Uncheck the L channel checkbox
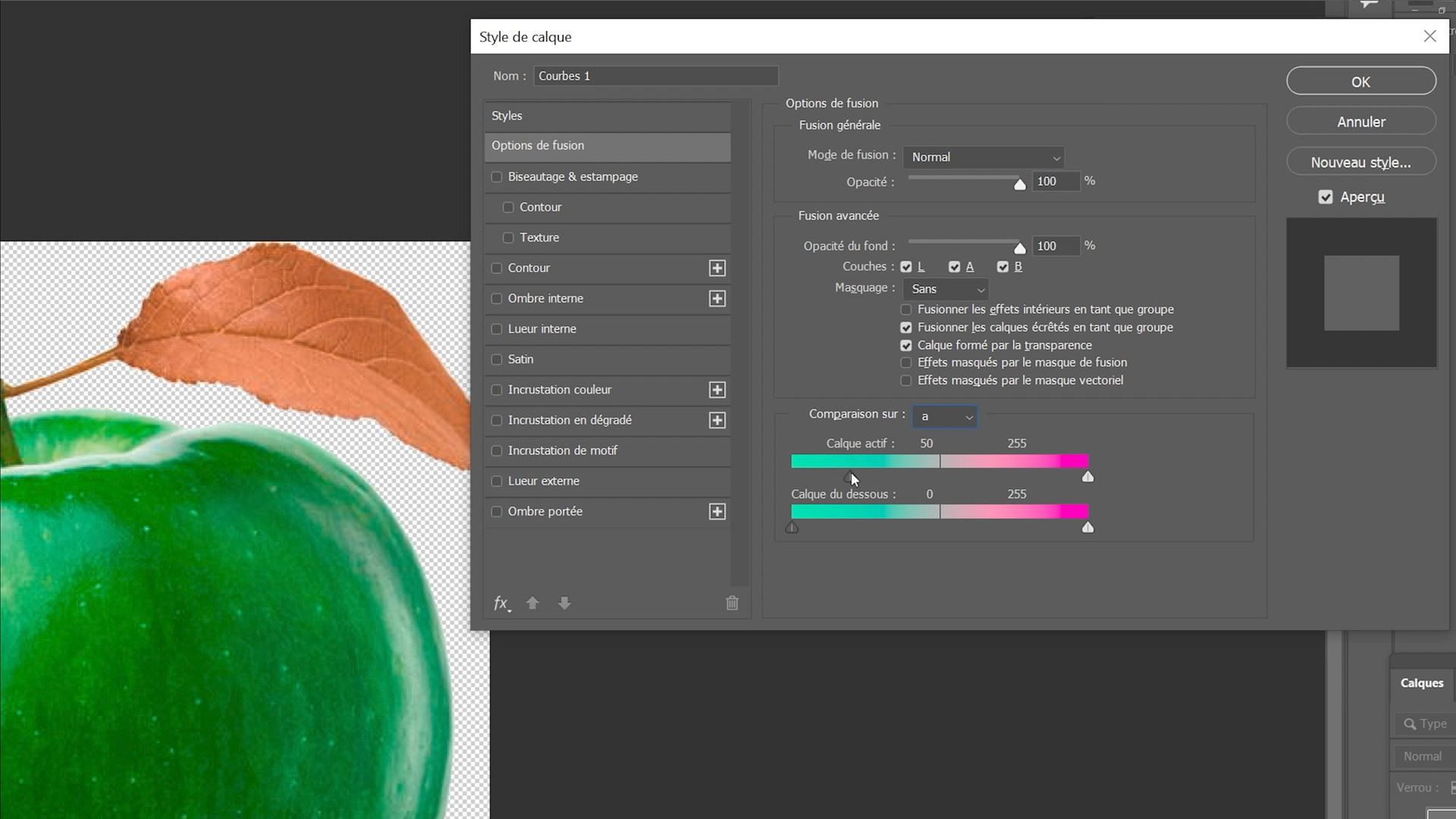1456x819 pixels. point(906,267)
